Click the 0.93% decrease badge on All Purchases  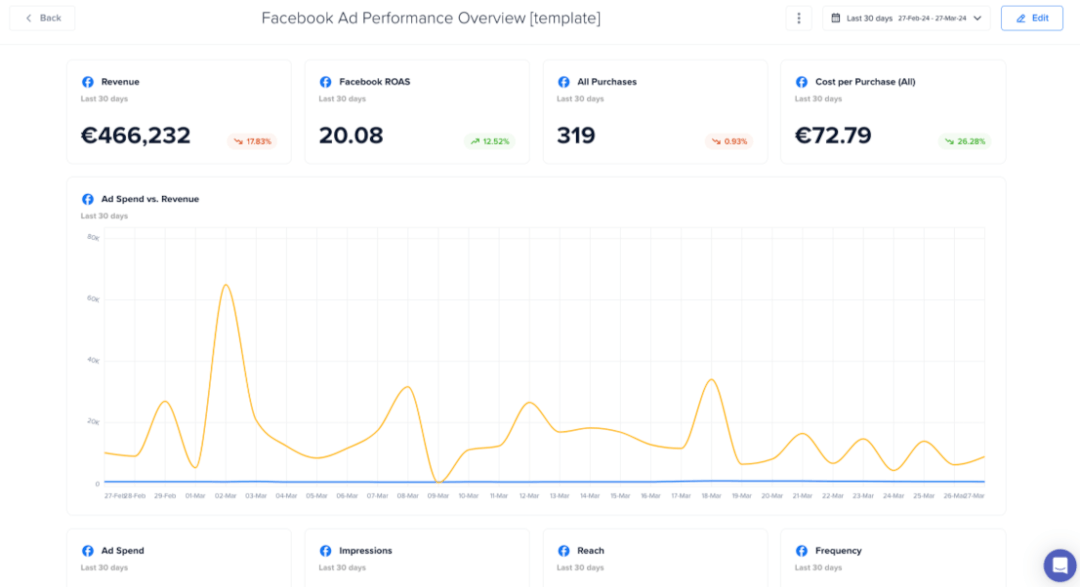pos(729,141)
